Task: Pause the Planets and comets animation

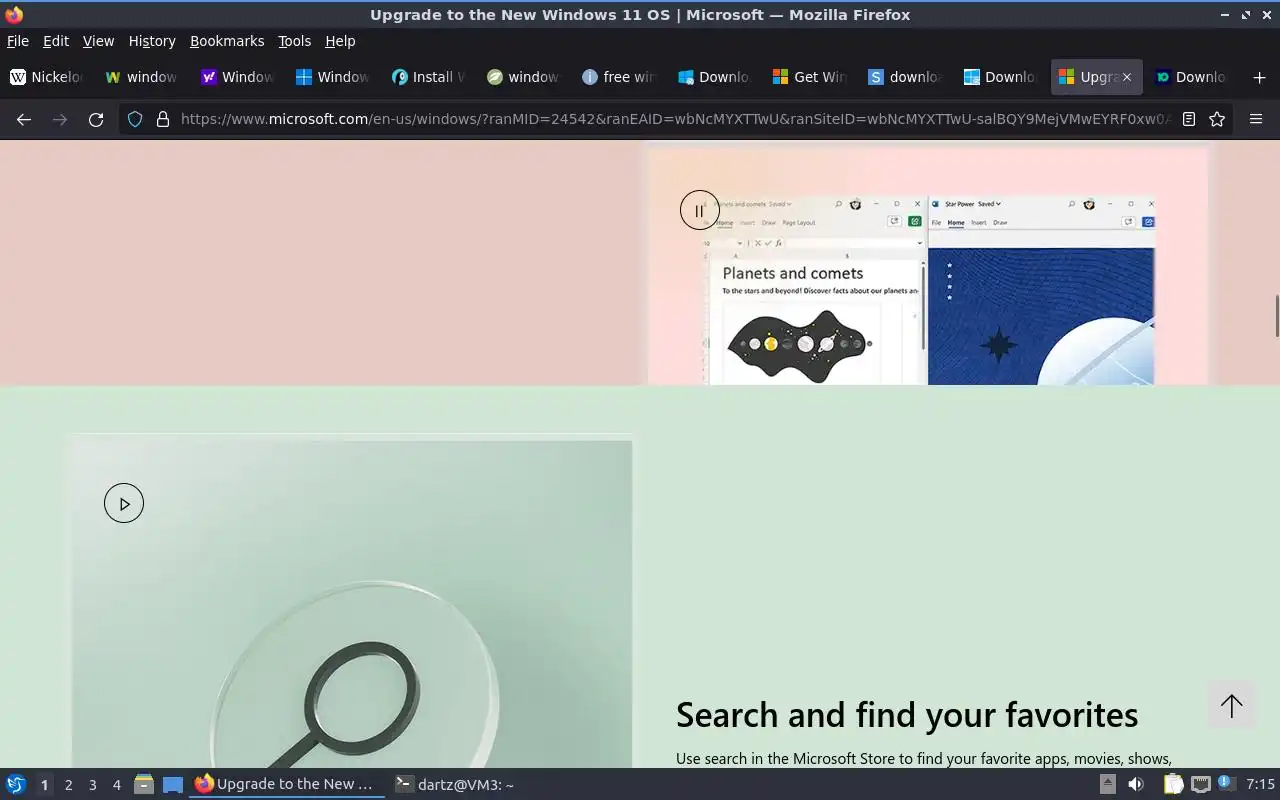Action: tap(700, 210)
